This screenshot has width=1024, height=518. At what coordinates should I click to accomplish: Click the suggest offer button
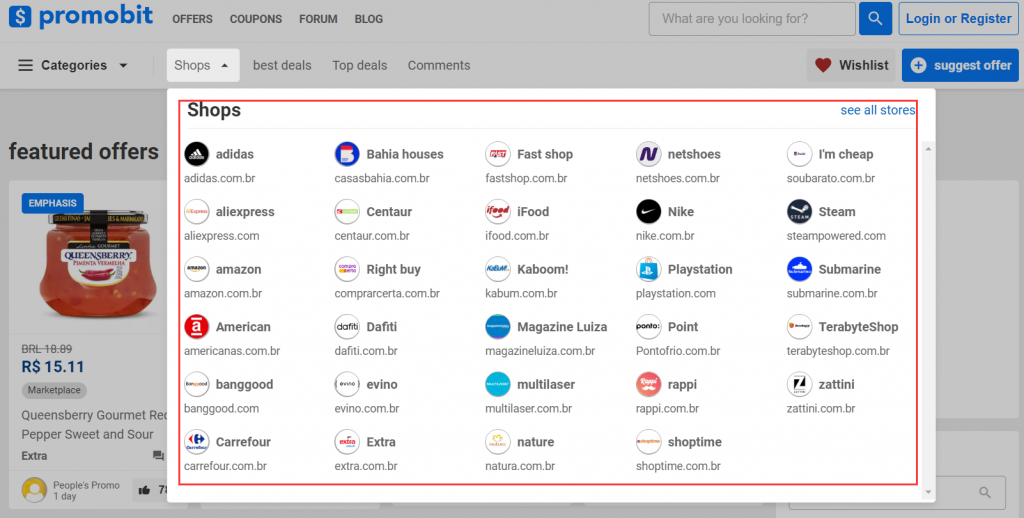click(x=961, y=65)
